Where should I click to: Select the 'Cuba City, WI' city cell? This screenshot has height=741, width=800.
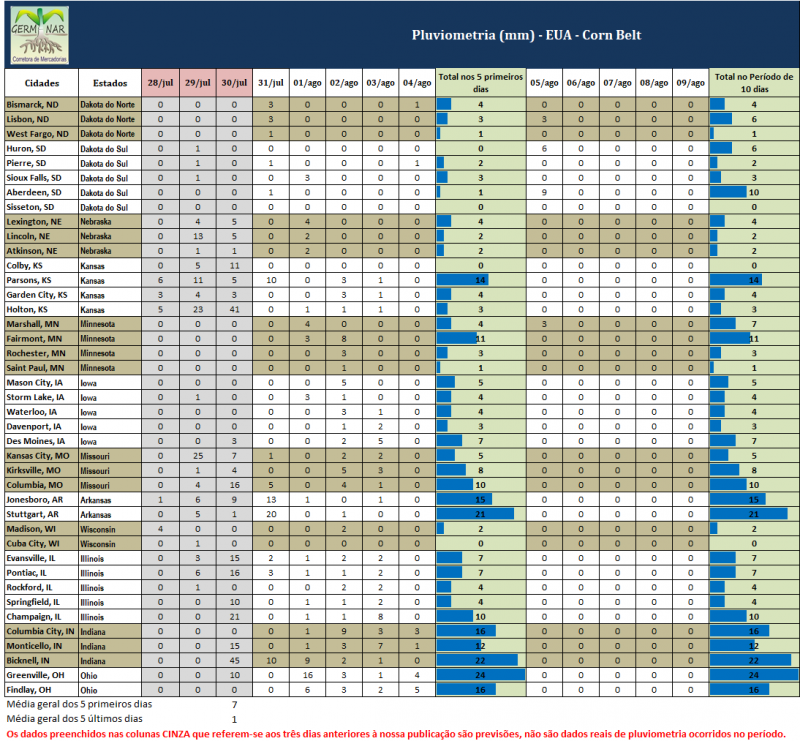pyautogui.click(x=42, y=544)
